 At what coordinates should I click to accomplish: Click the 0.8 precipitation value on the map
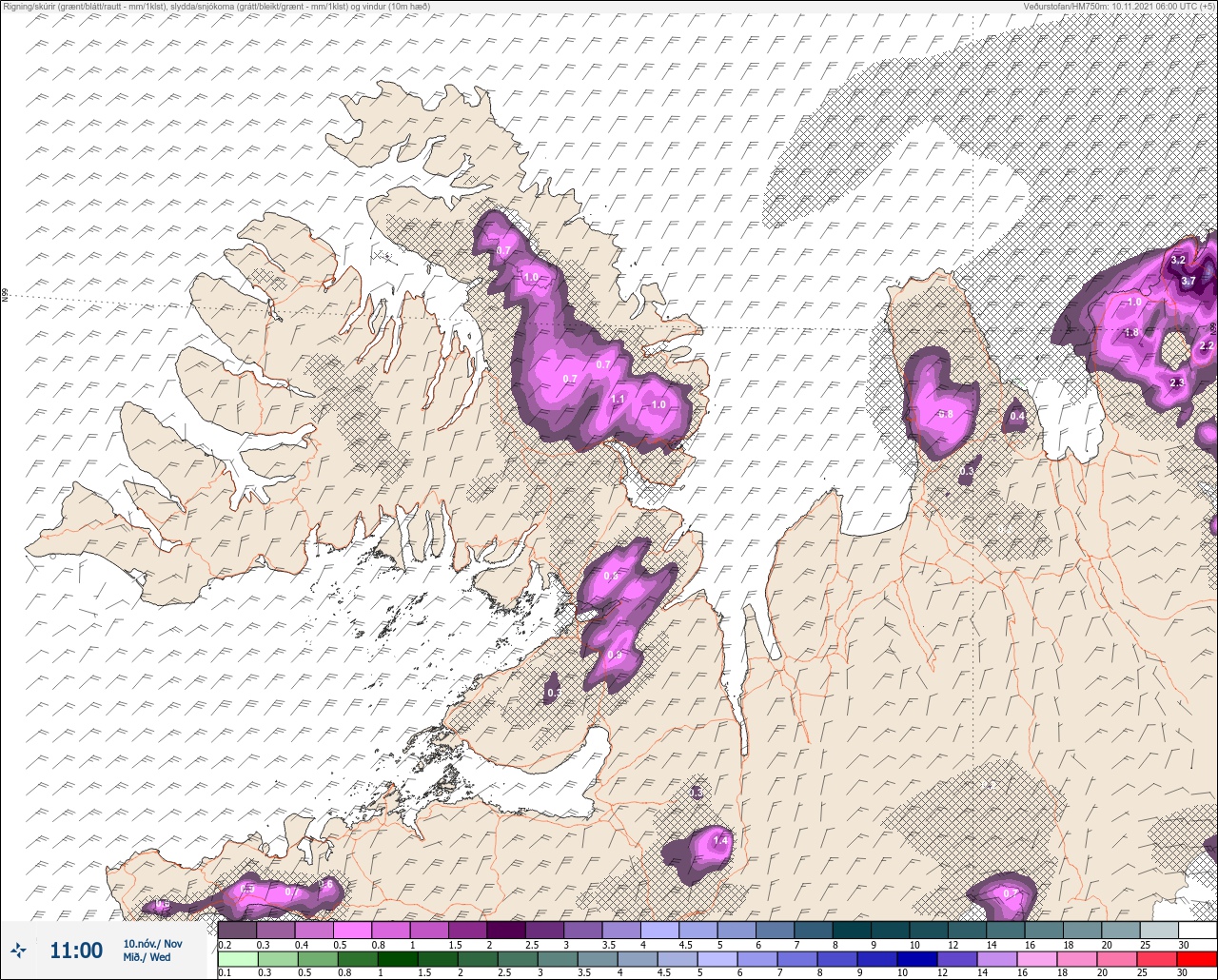pos(946,415)
